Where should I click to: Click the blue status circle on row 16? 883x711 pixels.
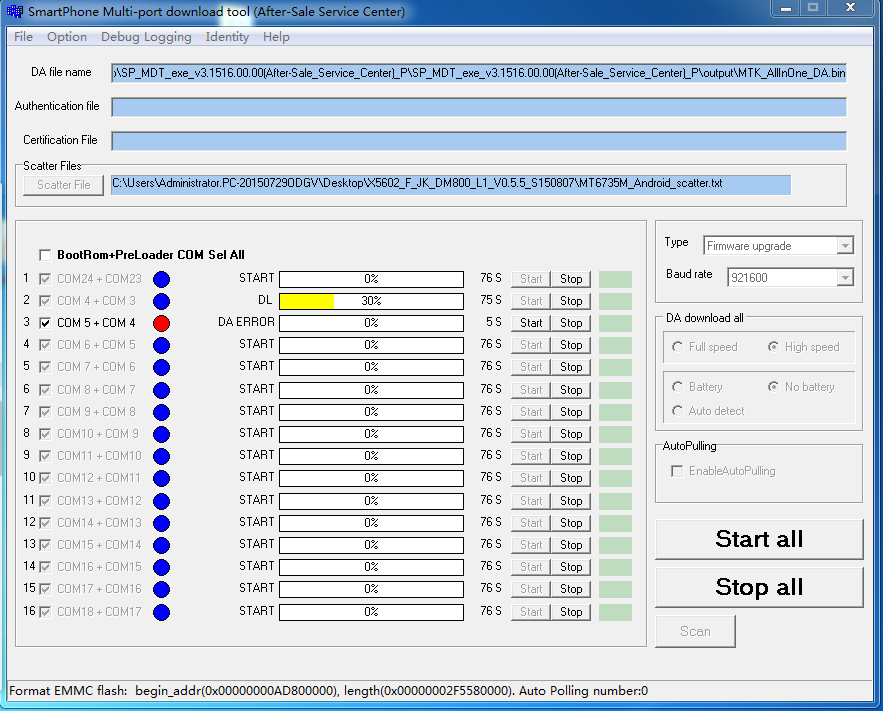click(x=161, y=612)
